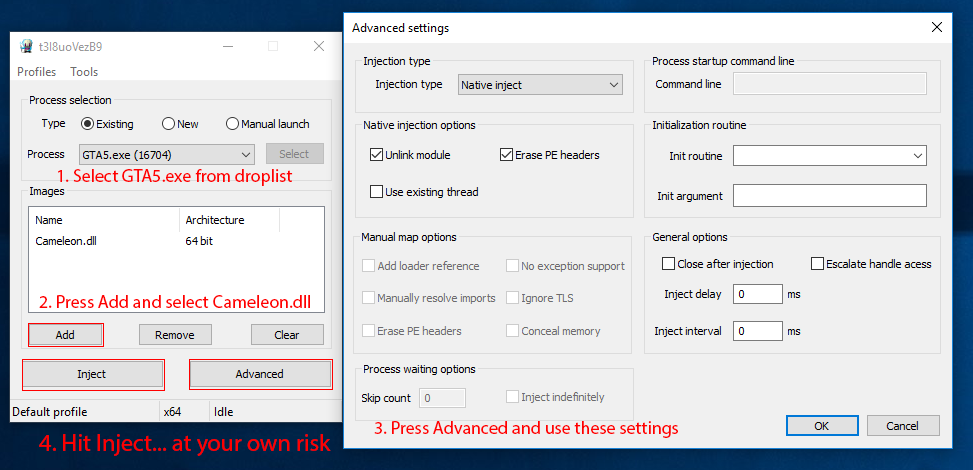Open the Tools menu

tap(84, 71)
